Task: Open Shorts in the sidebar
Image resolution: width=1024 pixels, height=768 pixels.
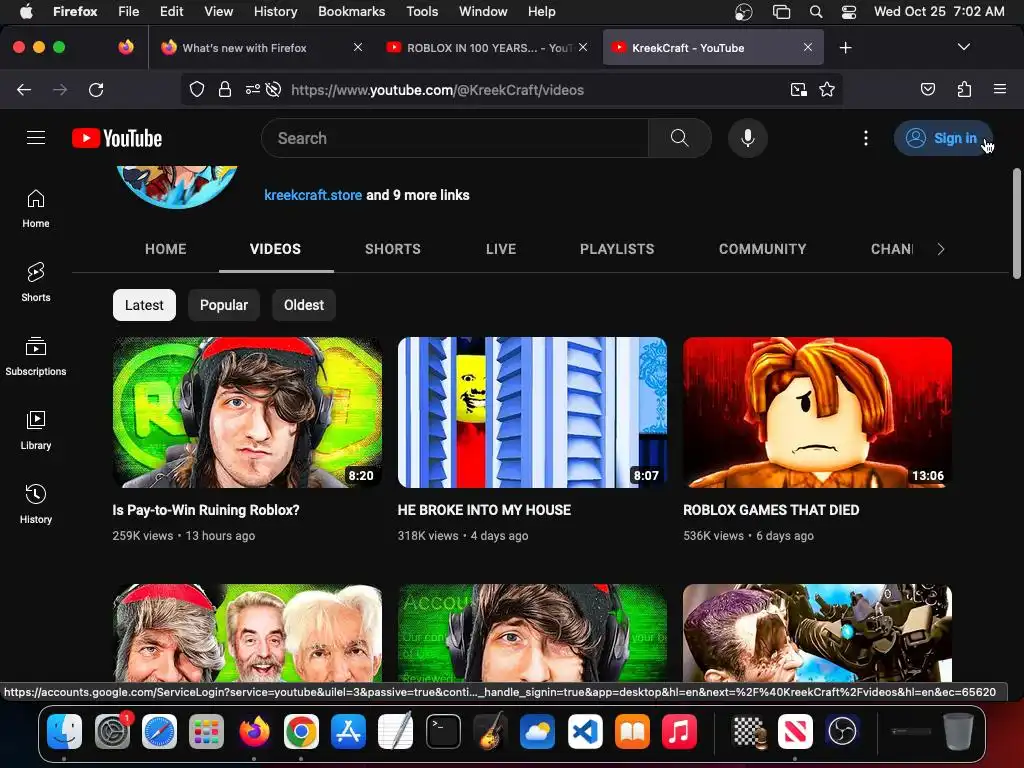Action: click(x=36, y=282)
